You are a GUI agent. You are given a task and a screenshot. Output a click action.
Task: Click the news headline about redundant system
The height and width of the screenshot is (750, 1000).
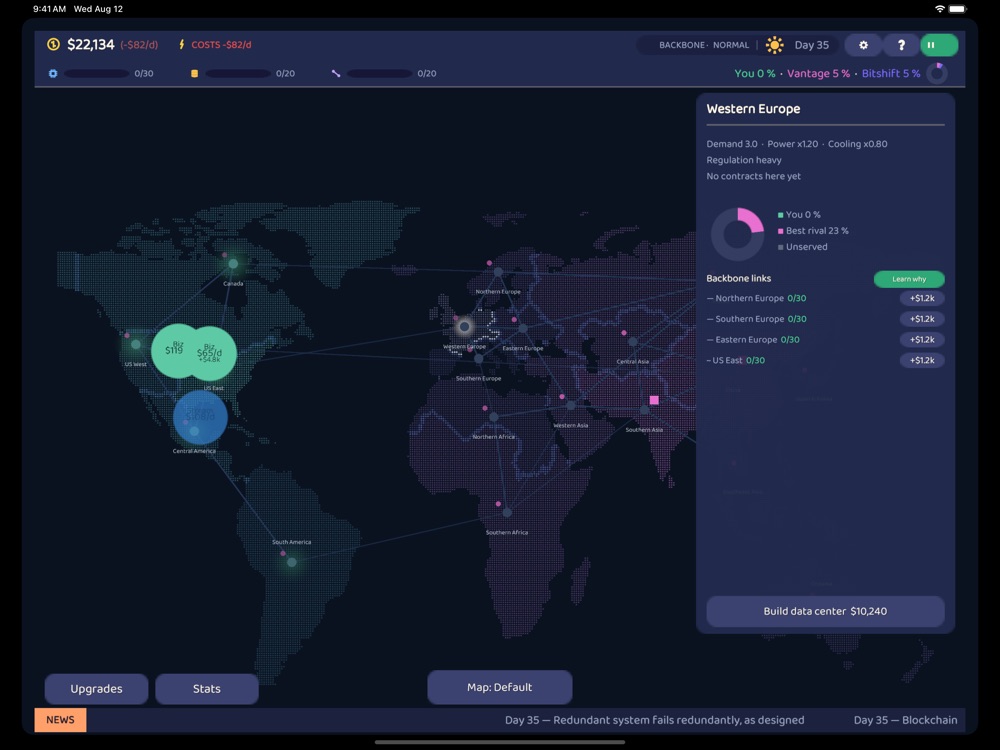coord(654,720)
